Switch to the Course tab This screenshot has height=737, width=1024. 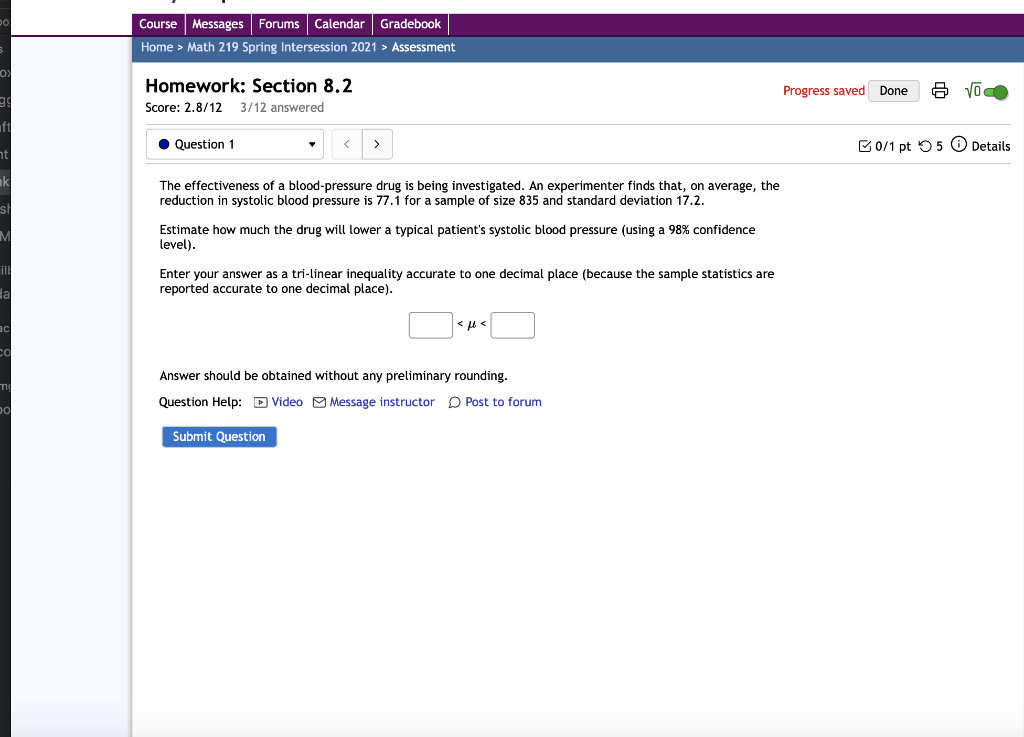[158, 24]
